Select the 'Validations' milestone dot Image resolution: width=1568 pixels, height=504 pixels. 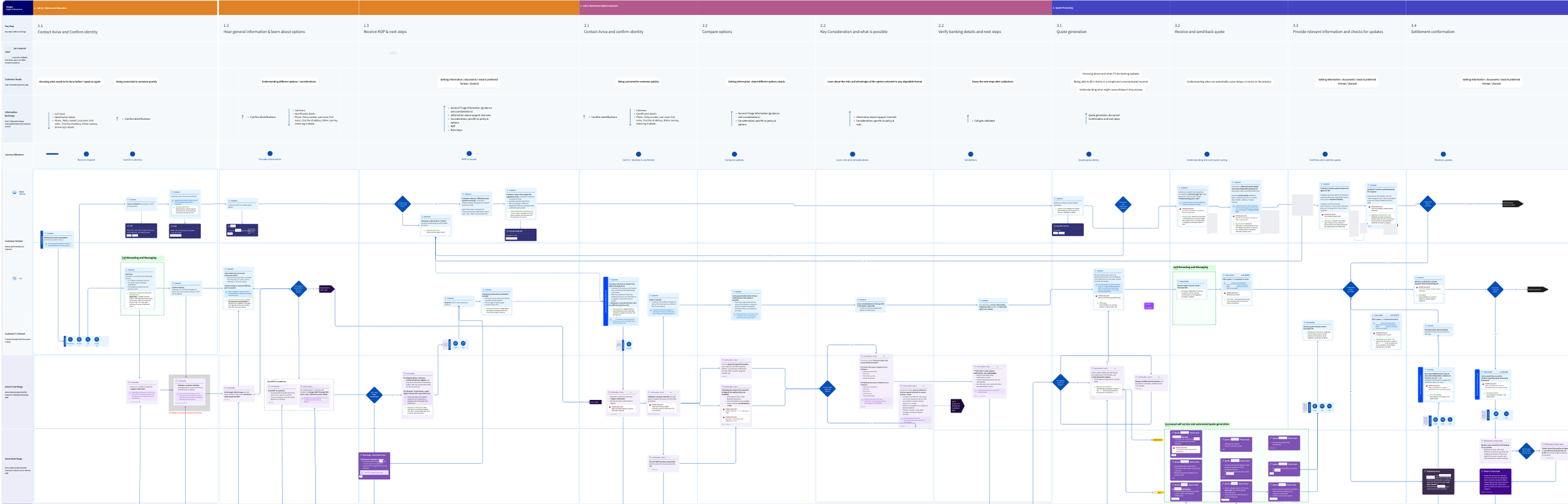click(x=970, y=154)
